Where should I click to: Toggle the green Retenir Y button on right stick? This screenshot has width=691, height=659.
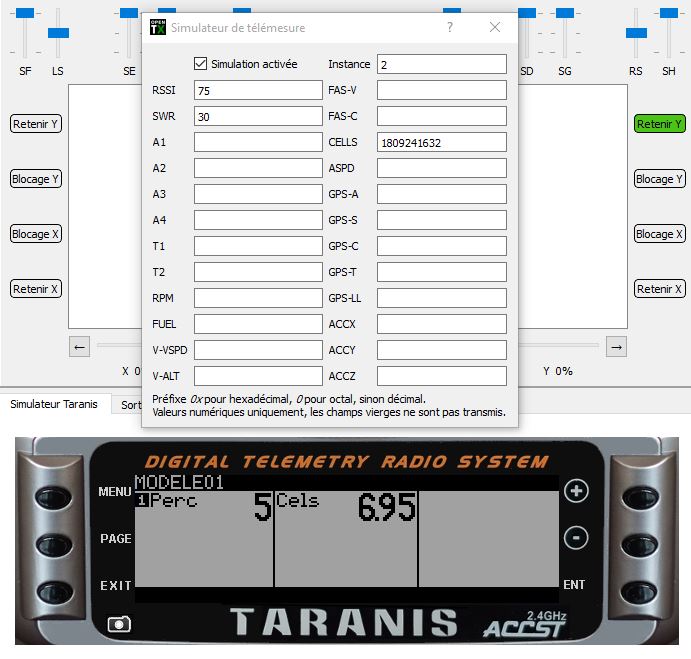(659, 124)
